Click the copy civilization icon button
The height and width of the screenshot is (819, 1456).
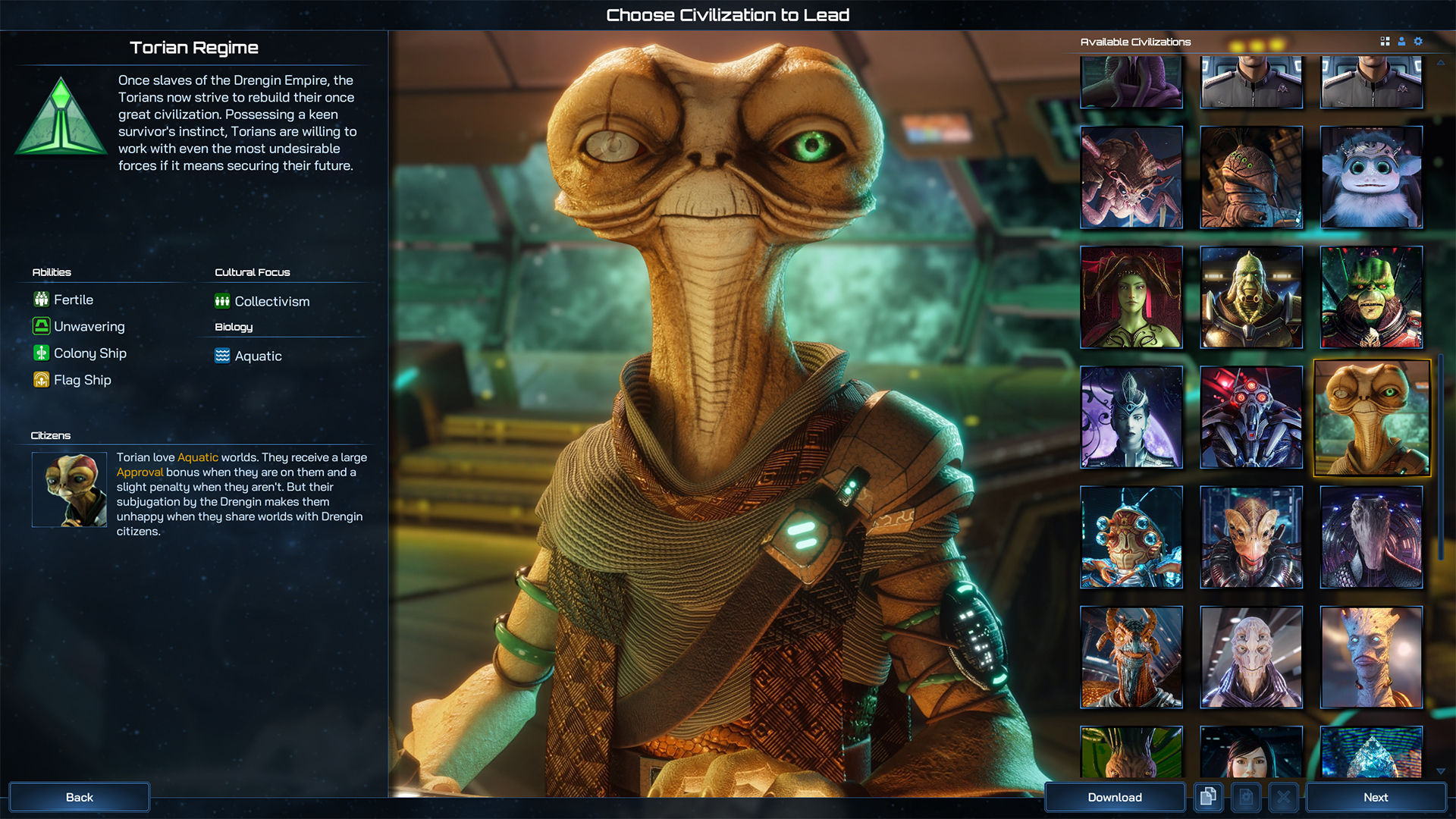click(1208, 797)
